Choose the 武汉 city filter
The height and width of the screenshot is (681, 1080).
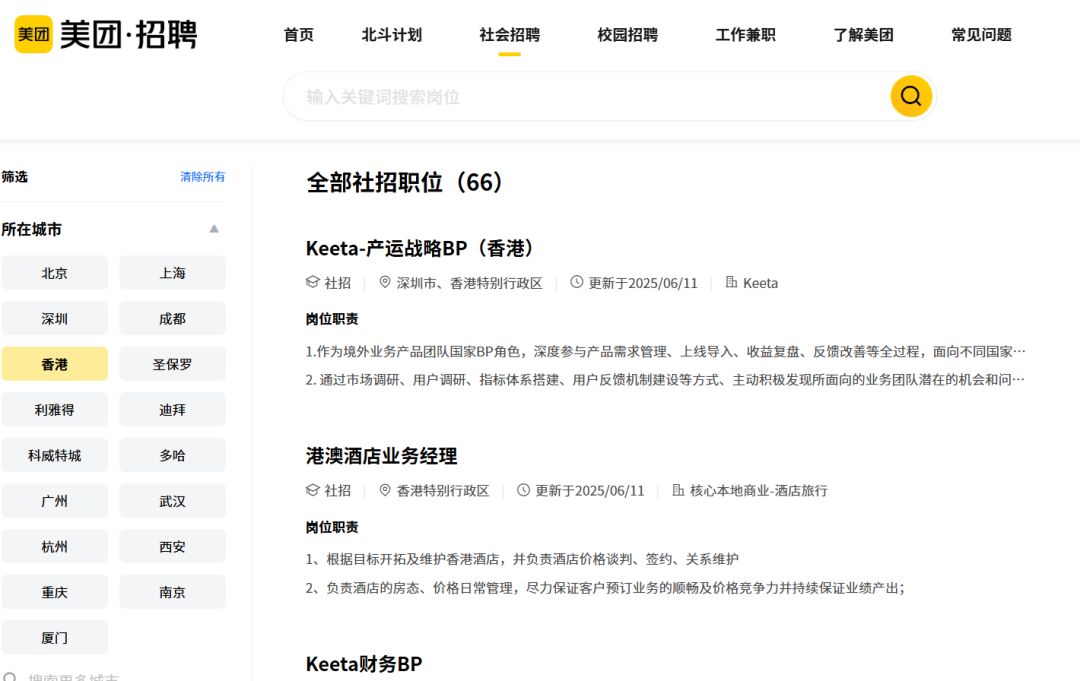(x=172, y=501)
